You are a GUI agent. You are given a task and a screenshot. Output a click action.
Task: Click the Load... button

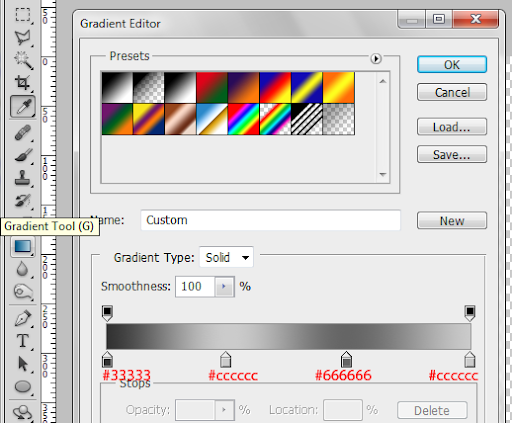click(x=452, y=127)
